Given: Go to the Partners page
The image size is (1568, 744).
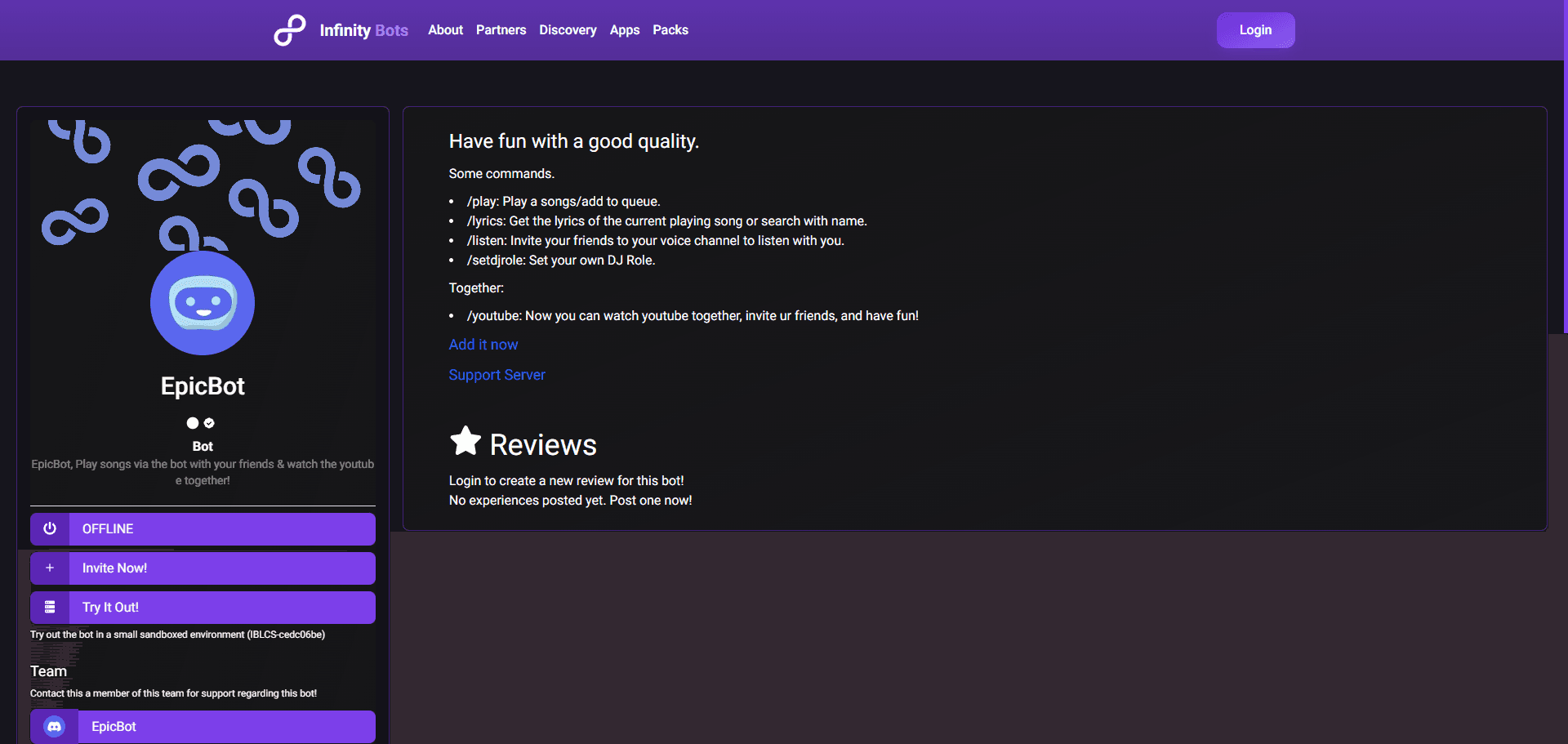Looking at the screenshot, I should point(501,30).
